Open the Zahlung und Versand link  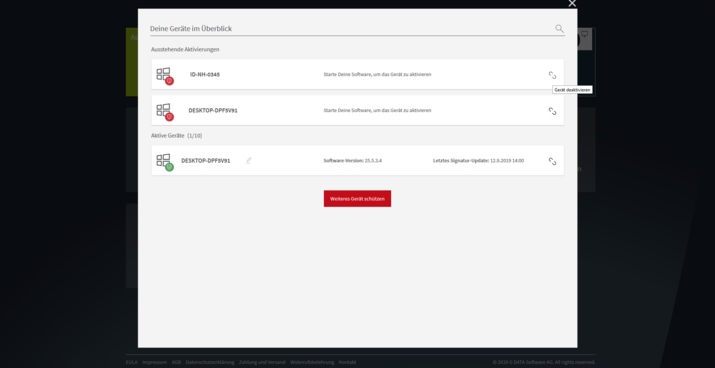point(262,362)
